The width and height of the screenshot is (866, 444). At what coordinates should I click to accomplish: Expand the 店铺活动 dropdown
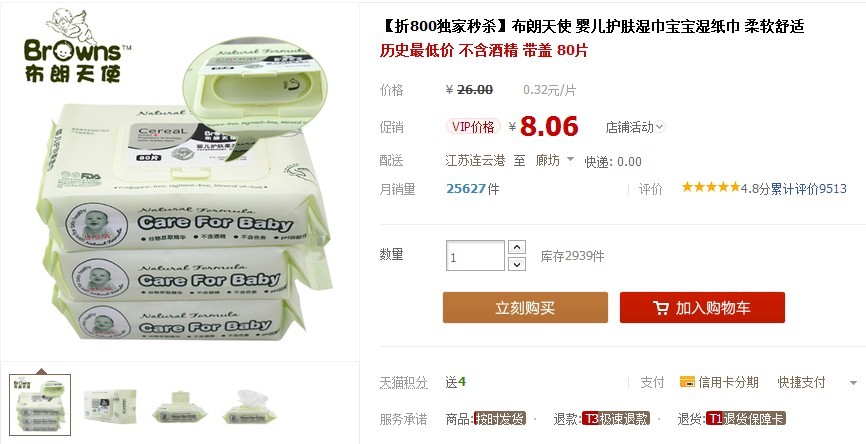635,128
